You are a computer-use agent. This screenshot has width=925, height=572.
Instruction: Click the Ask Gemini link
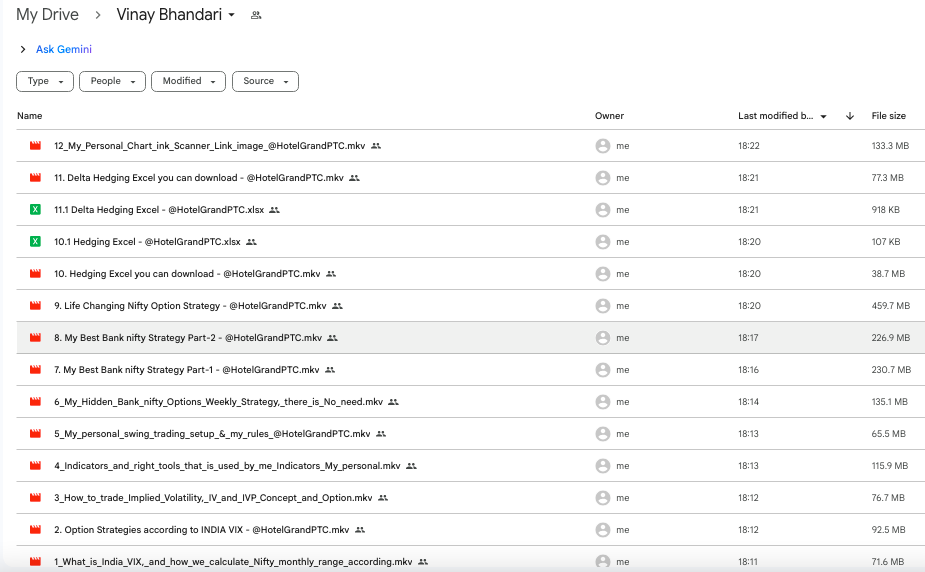pos(64,50)
